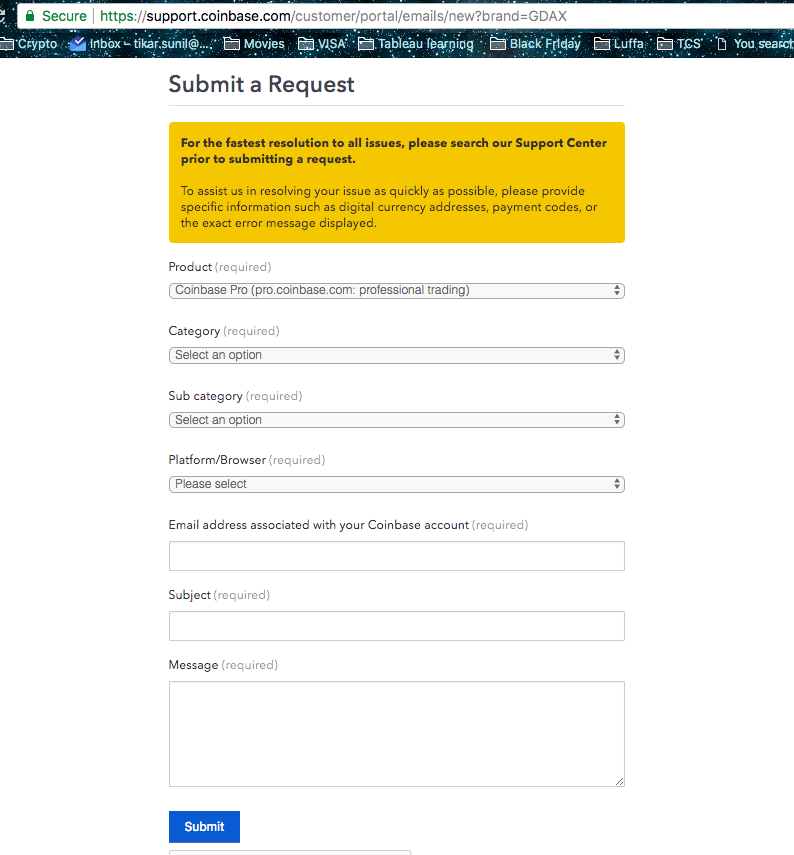794x855 pixels.
Task: Click the Platform/Browser (required) label
Action: (246, 460)
